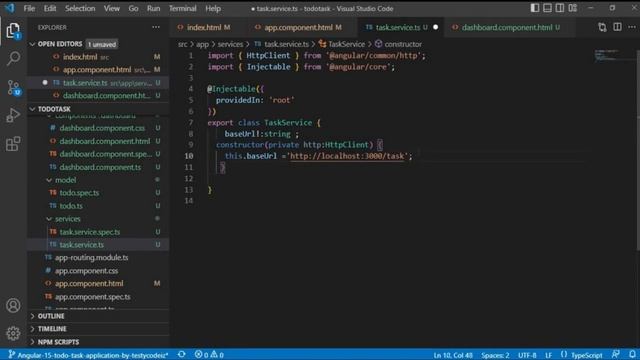This screenshot has width=640, height=360.
Task: Click unsaved dot on task.service.ts tab
Action: coord(436,27)
